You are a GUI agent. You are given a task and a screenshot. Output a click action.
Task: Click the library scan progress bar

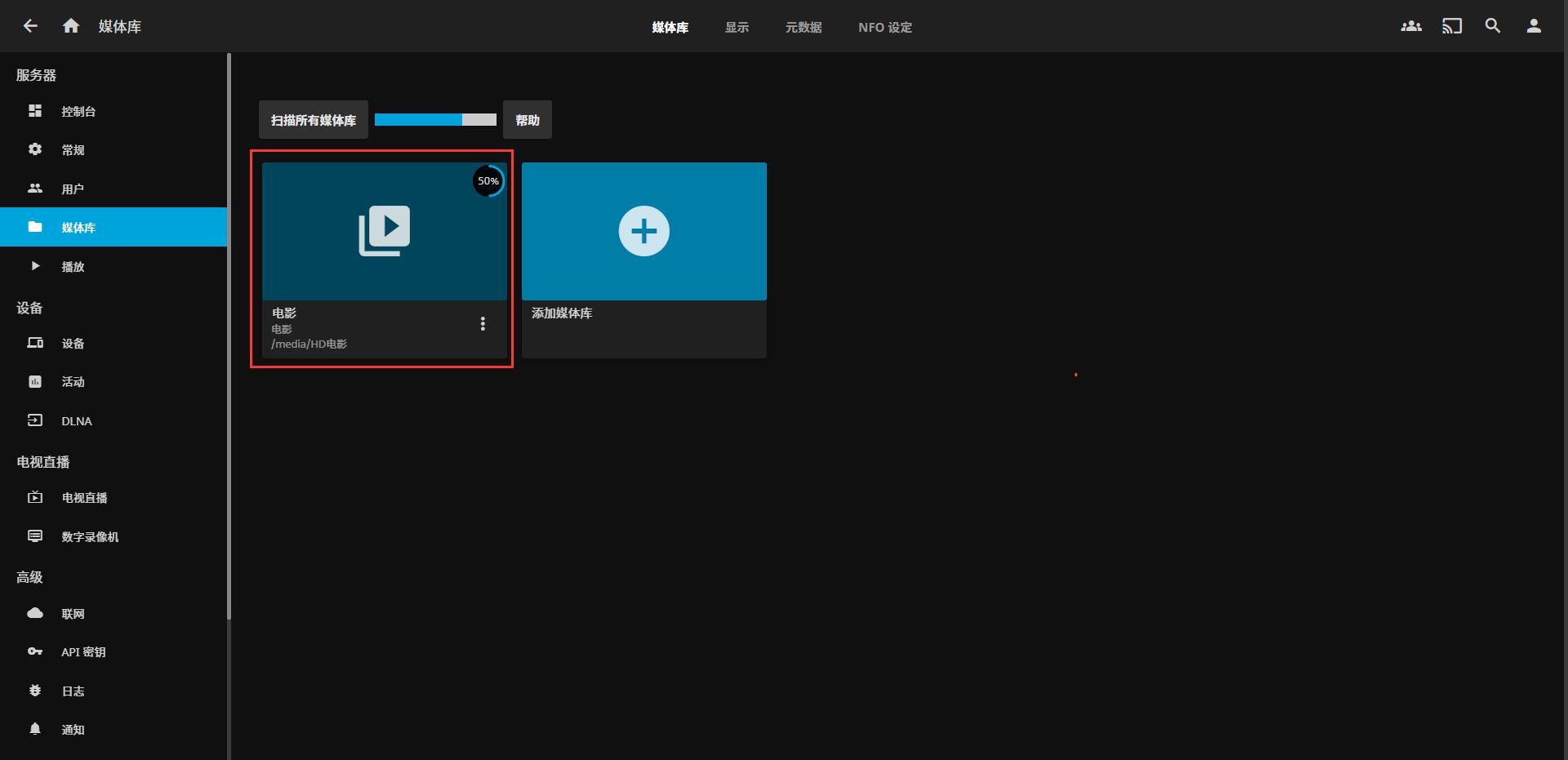pos(435,120)
